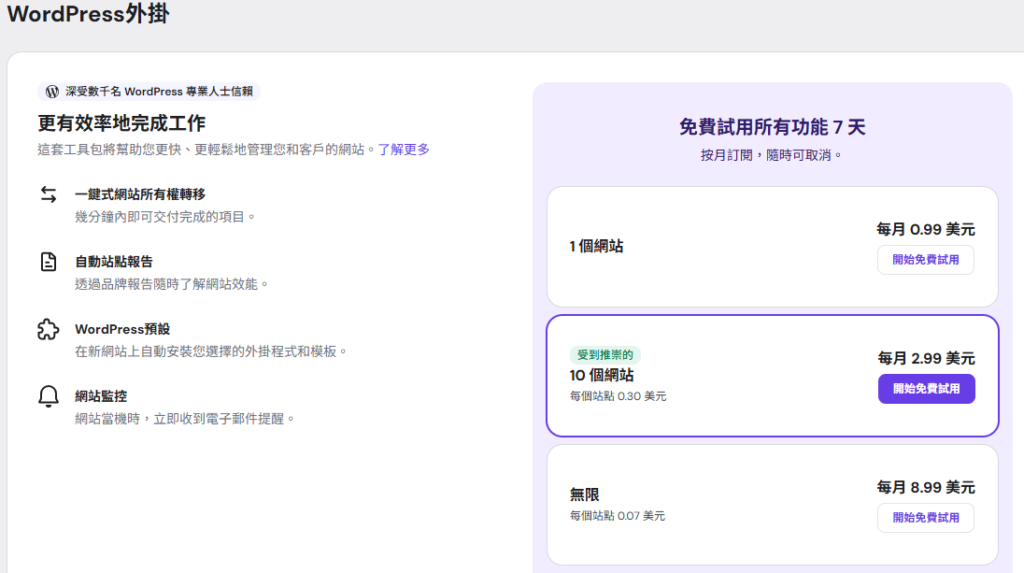The width and height of the screenshot is (1024, 573).
Task: Open the 了解更多 link
Action: pyautogui.click(x=404, y=150)
